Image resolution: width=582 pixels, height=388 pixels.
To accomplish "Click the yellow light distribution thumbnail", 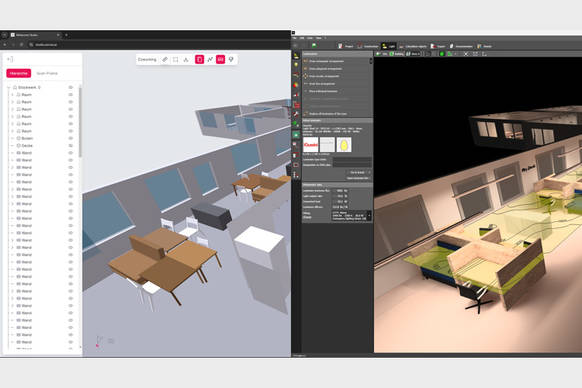I will click(344, 144).
